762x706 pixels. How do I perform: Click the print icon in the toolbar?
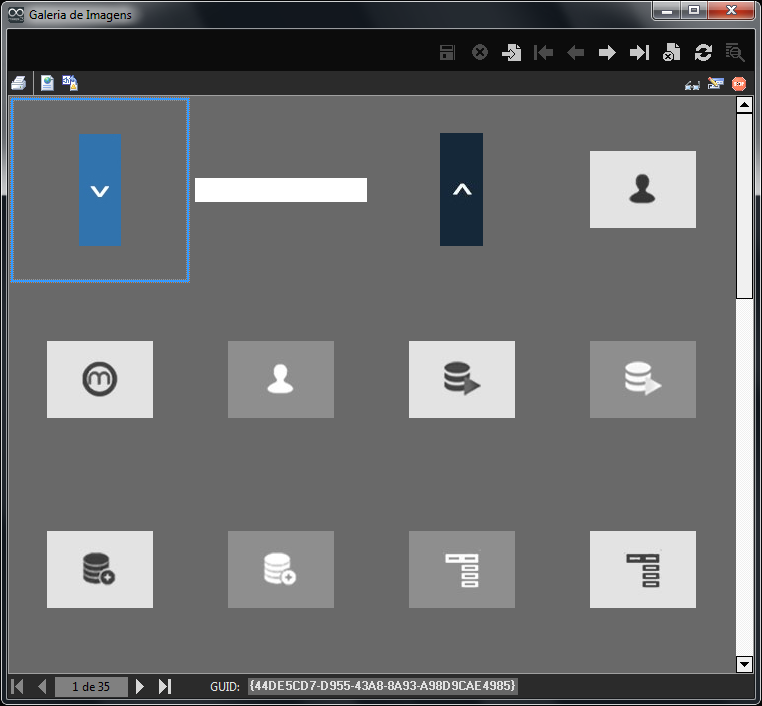click(19, 83)
